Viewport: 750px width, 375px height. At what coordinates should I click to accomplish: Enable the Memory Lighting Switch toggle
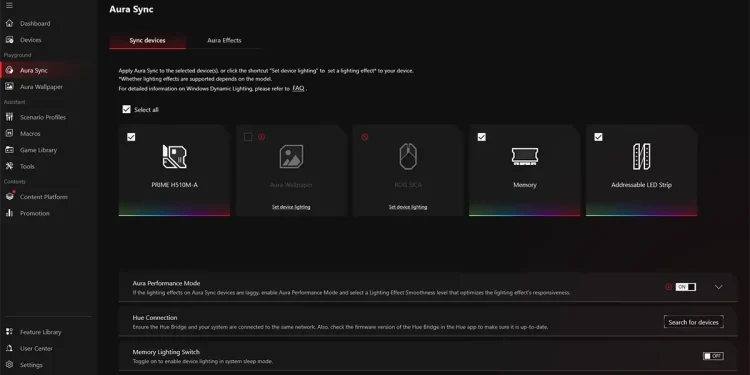click(x=713, y=356)
